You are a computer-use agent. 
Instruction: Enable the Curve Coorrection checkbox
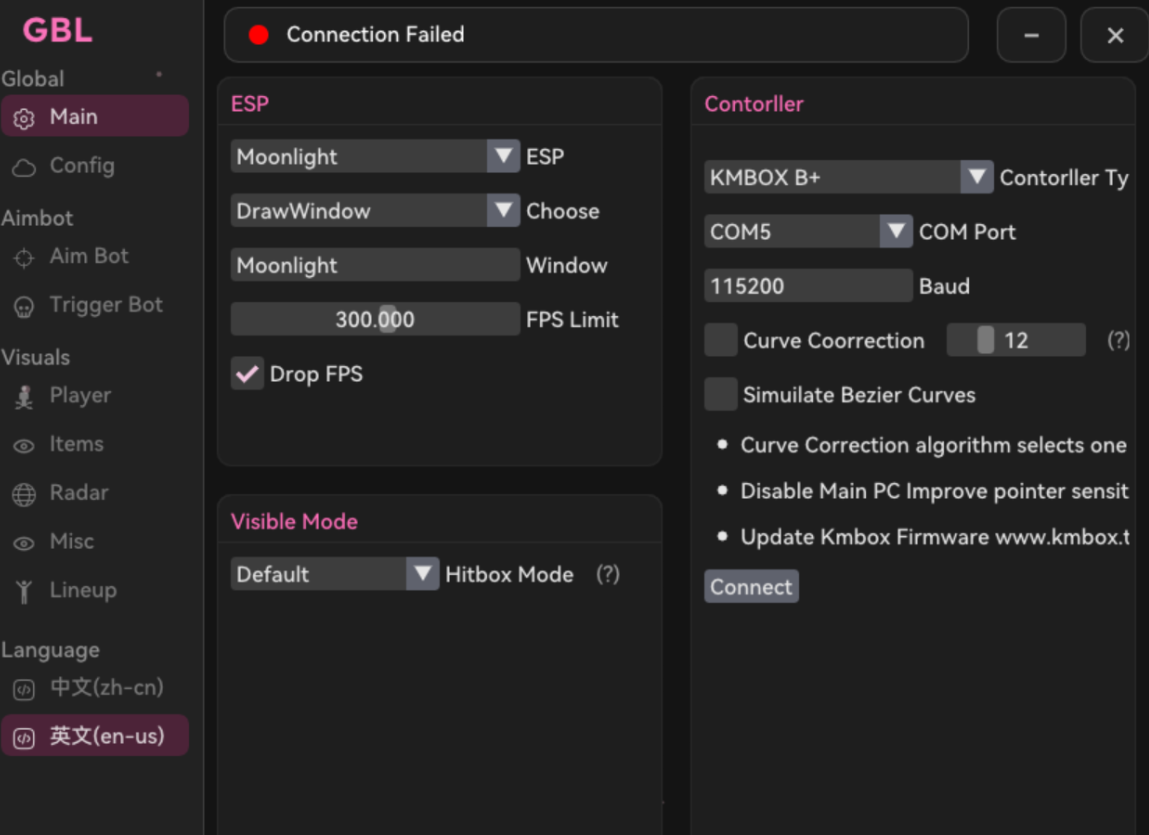(720, 340)
